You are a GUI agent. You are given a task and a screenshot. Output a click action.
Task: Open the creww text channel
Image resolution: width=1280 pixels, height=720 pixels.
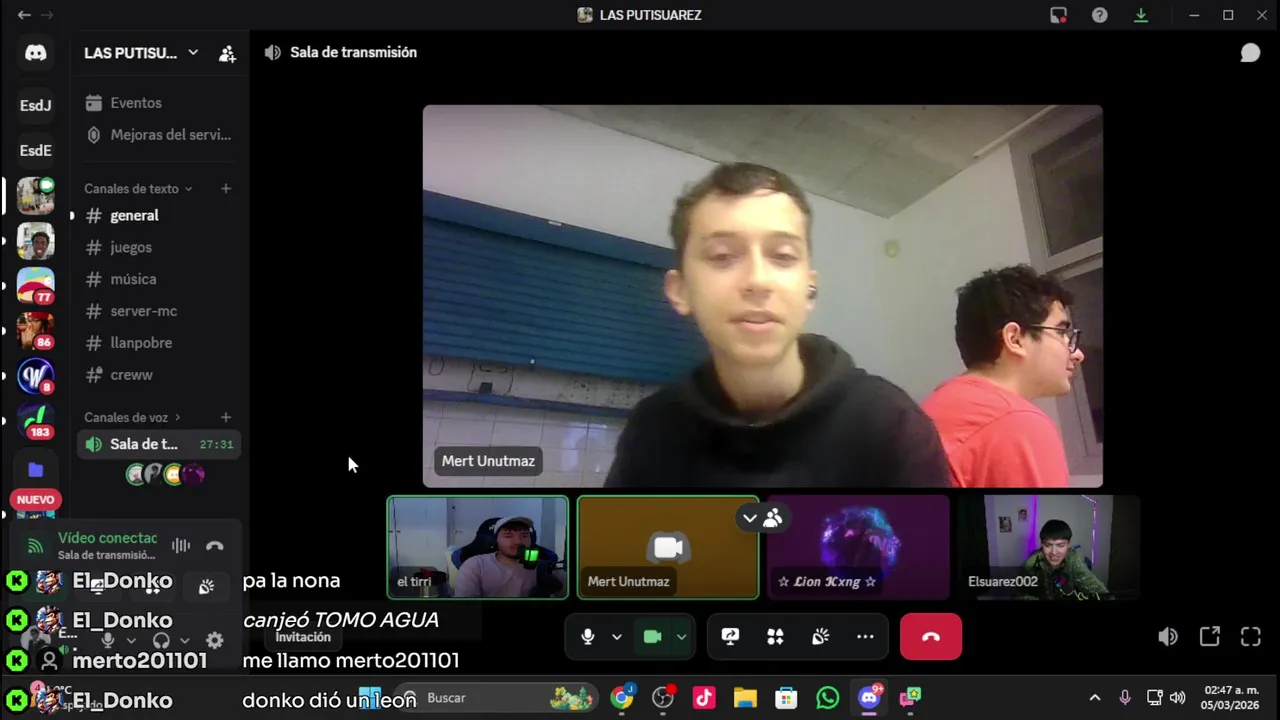[160, 375]
